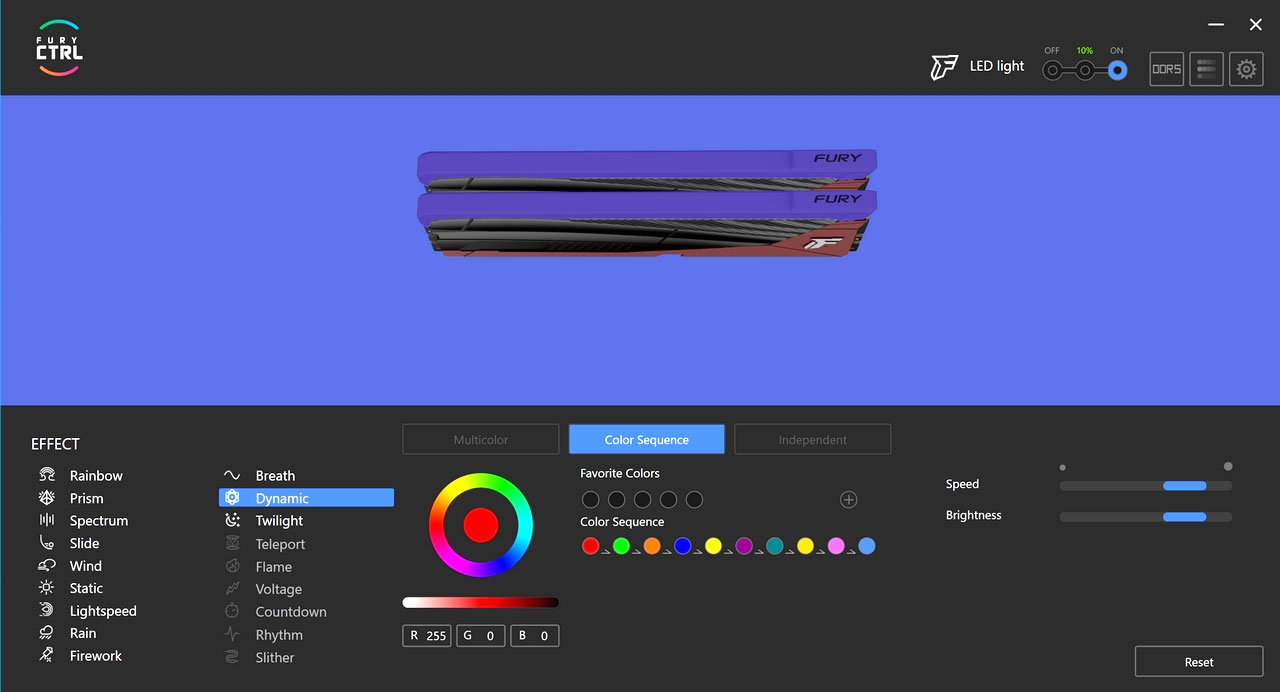Click the red shade gradient bar
The width and height of the screenshot is (1280, 692).
point(481,602)
